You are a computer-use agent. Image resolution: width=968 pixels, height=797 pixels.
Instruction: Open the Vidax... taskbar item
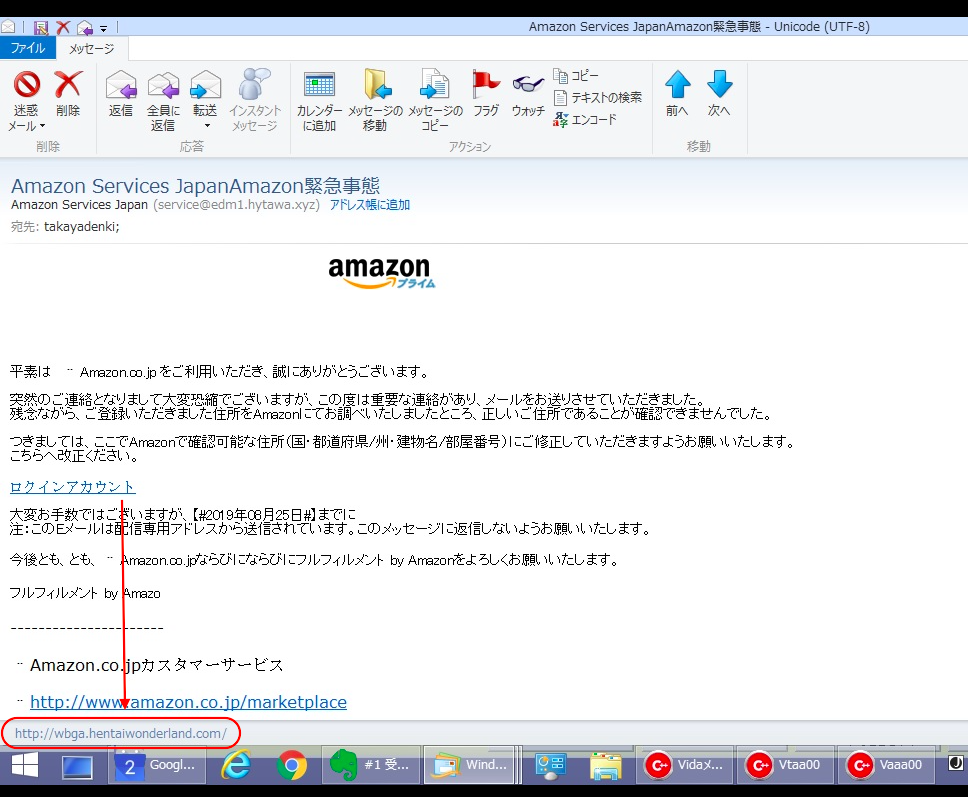click(x=684, y=765)
